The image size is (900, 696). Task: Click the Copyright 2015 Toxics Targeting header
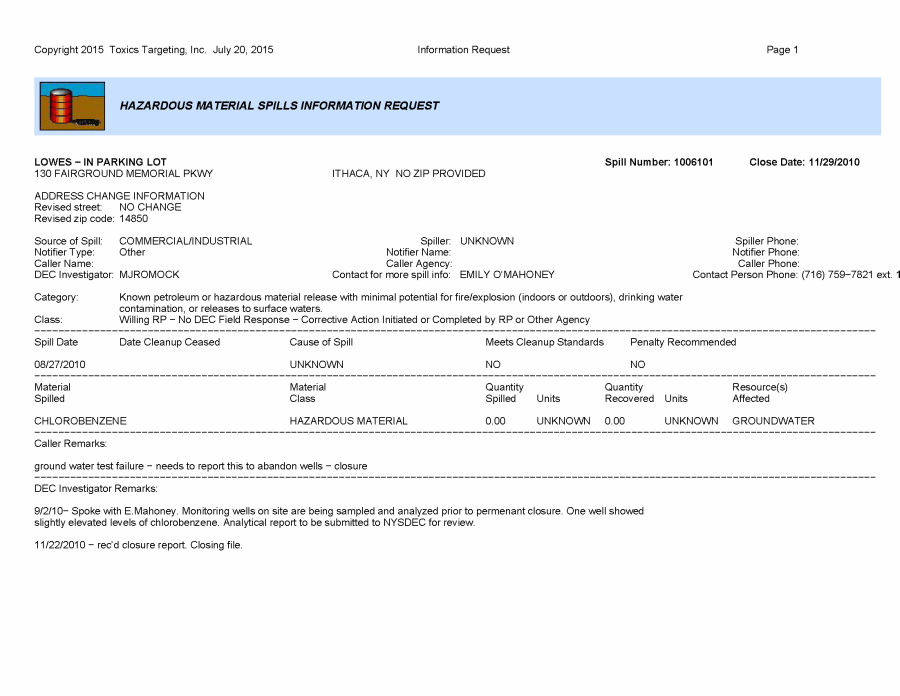[x=153, y=50]
